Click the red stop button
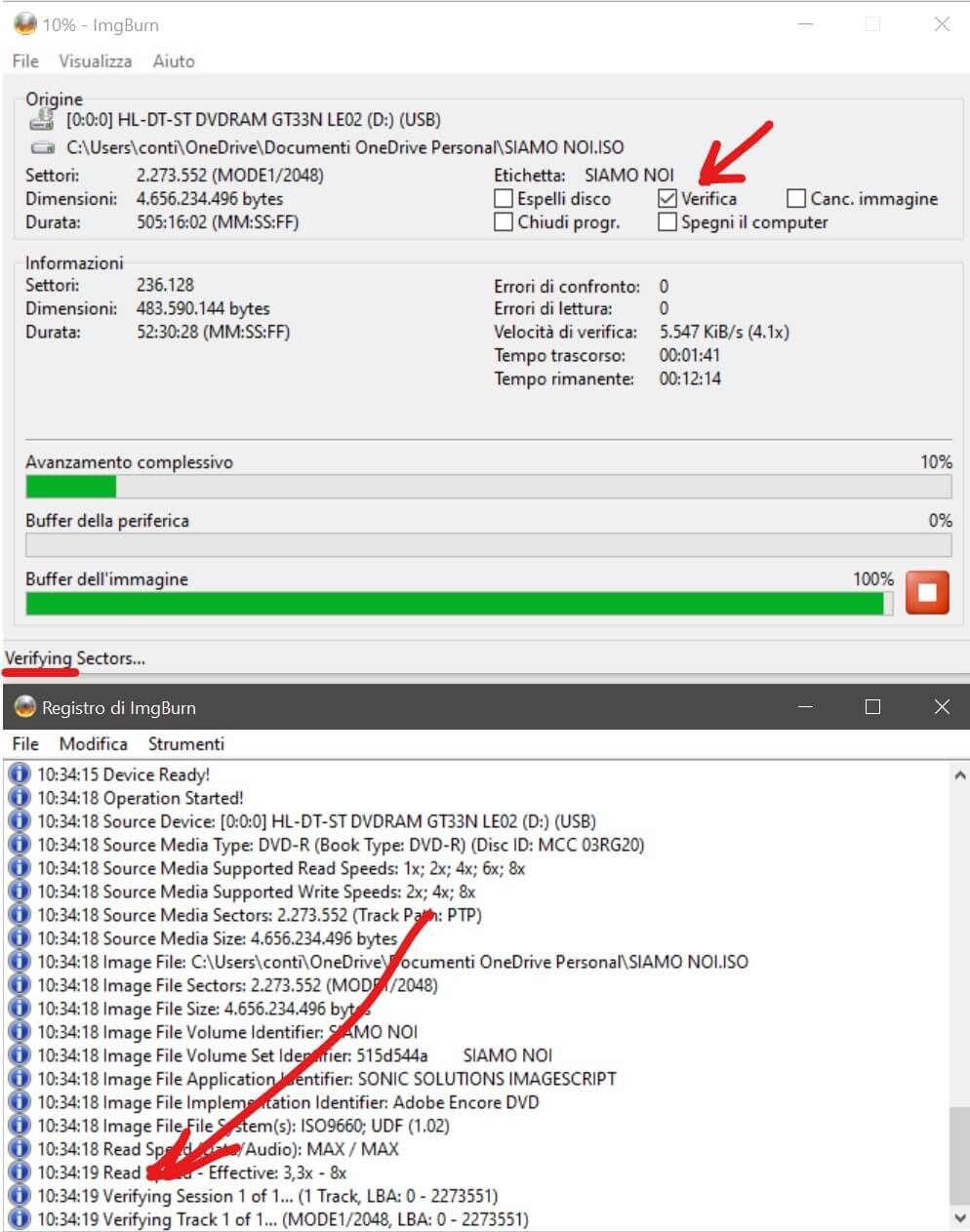The width and height of the screenshot is (970, 1232). [927, 592]
